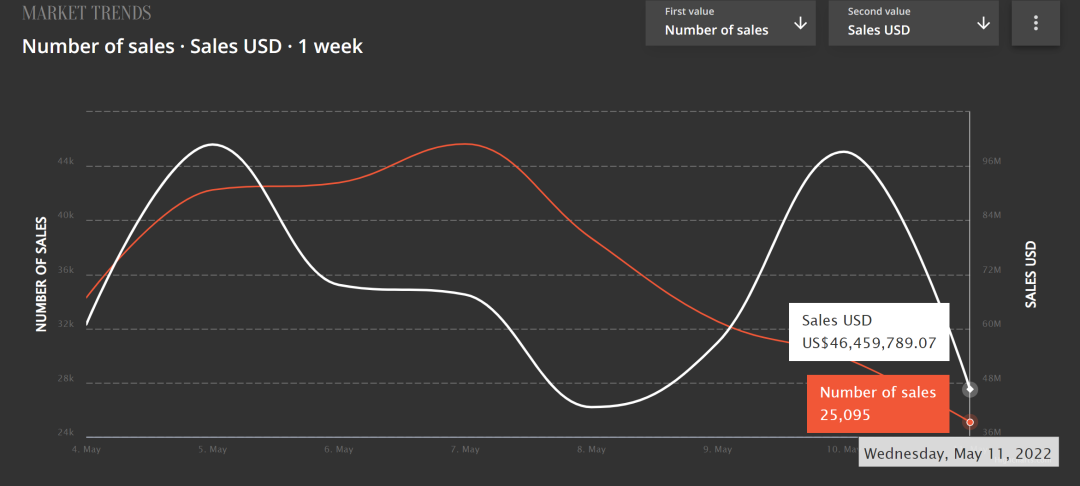Click the down arrow in First value selector

coord(800,24)
